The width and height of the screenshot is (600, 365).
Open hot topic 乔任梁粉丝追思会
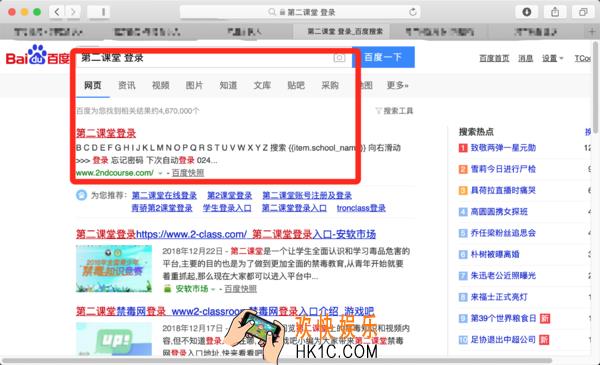pos(503,233)
